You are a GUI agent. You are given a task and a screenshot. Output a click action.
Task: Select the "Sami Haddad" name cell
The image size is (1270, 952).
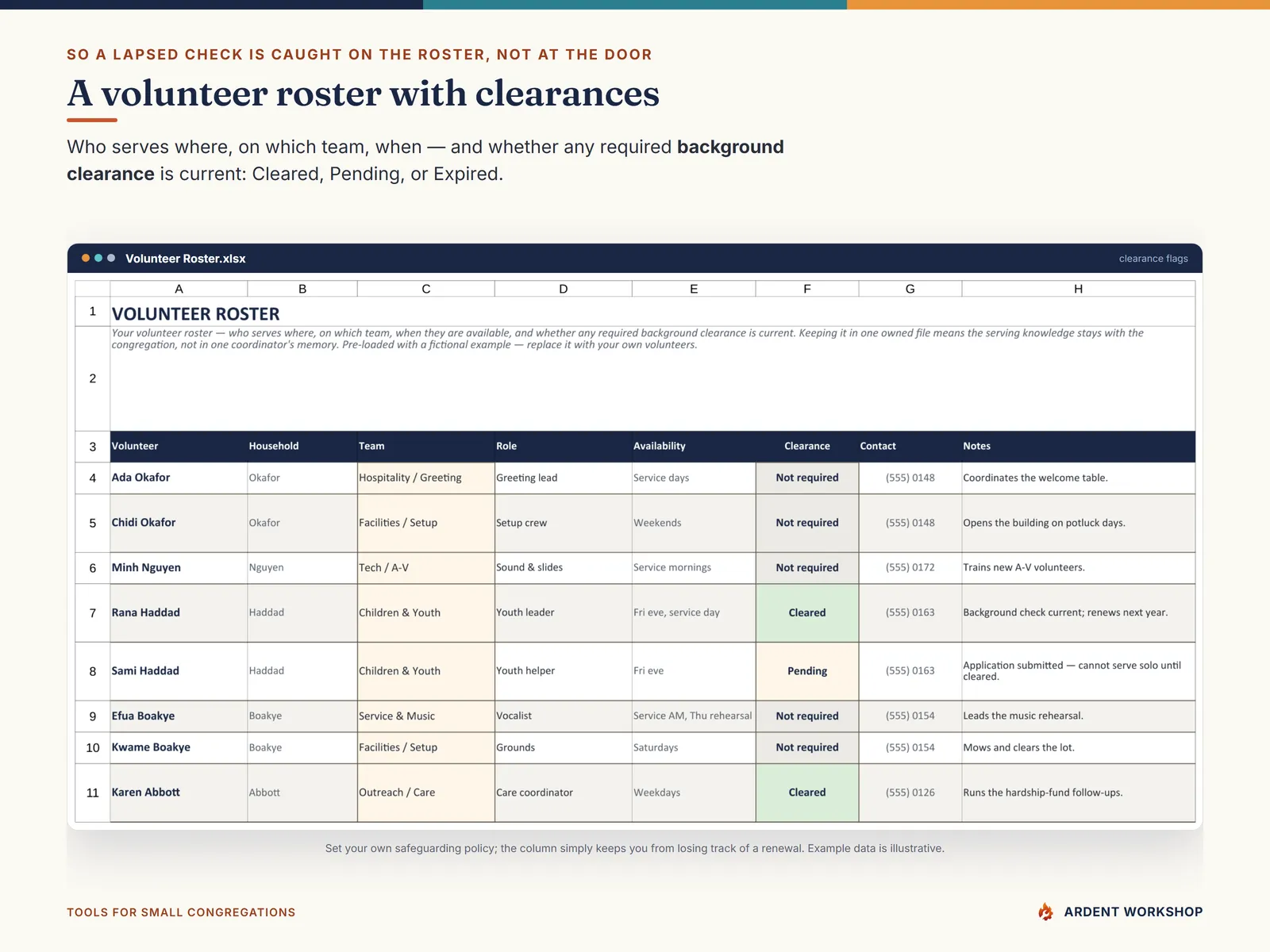click(x=179, y=671)
